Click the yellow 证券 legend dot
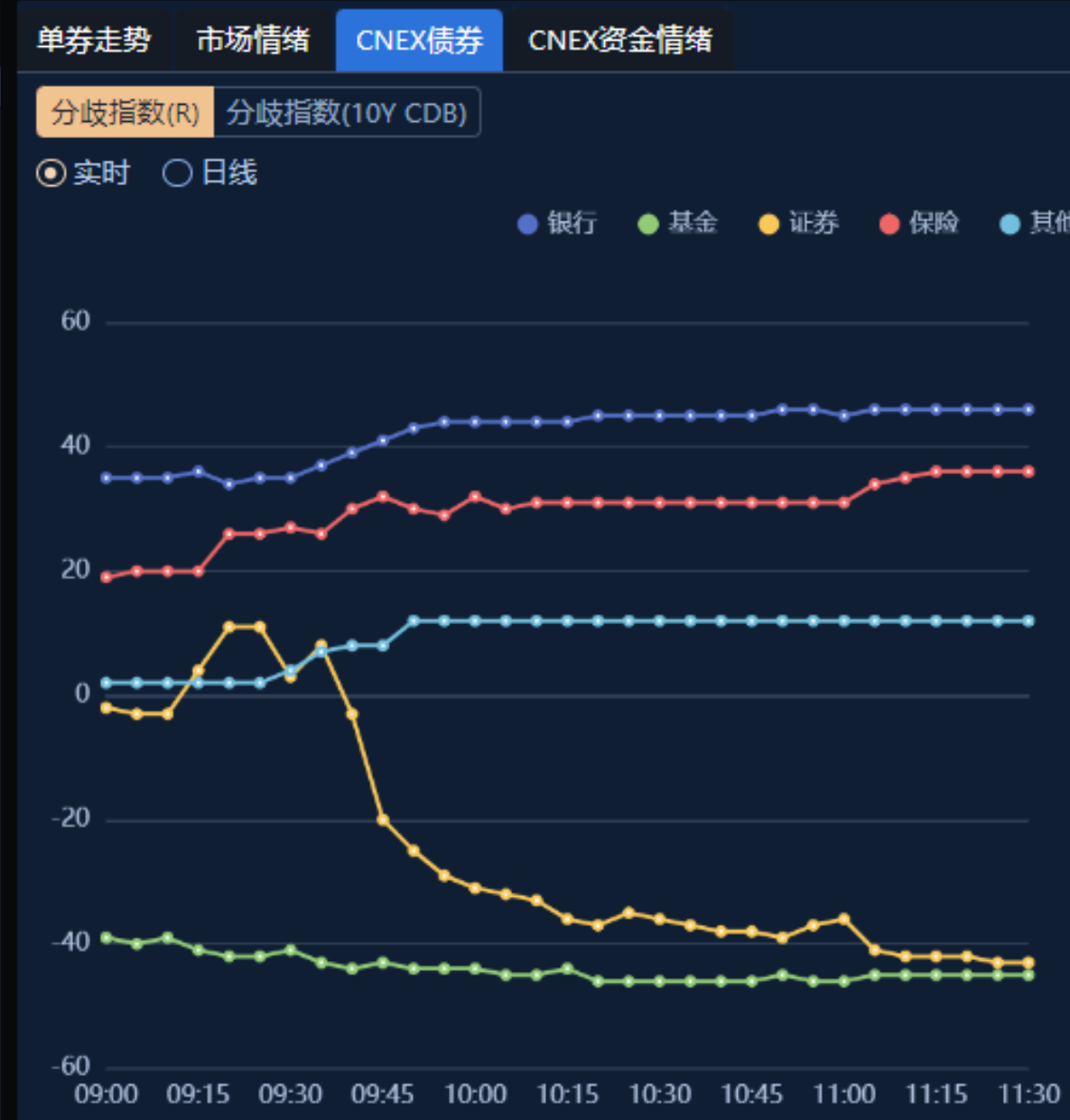 (768, 223)
